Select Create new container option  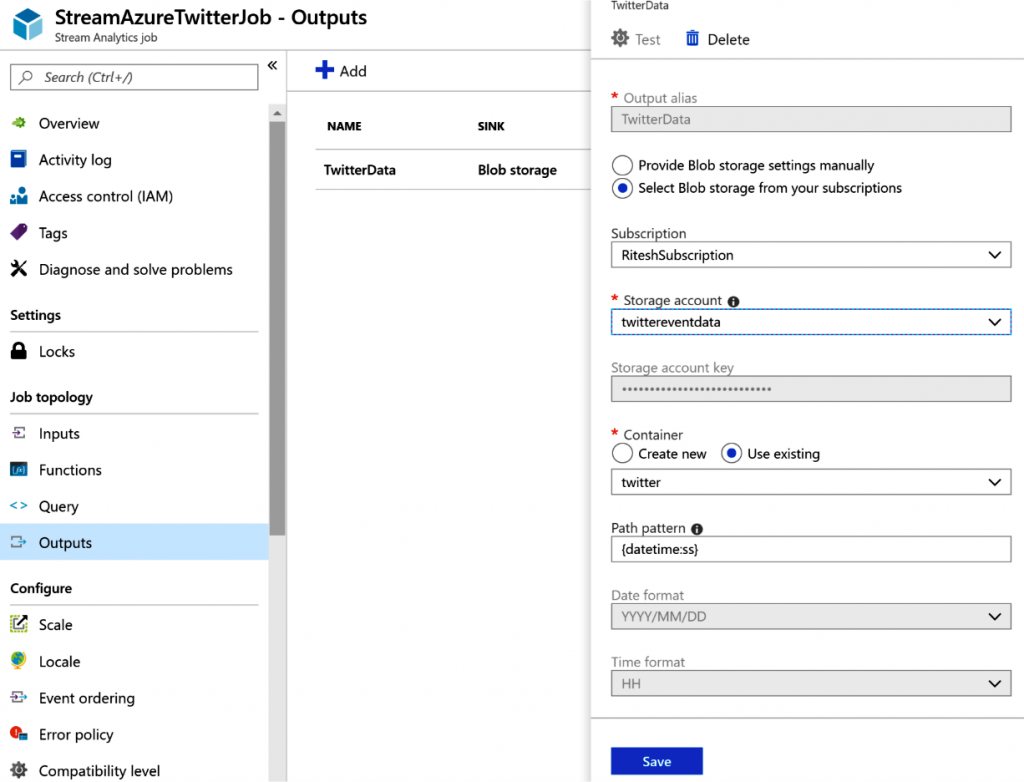click(622, 454)
